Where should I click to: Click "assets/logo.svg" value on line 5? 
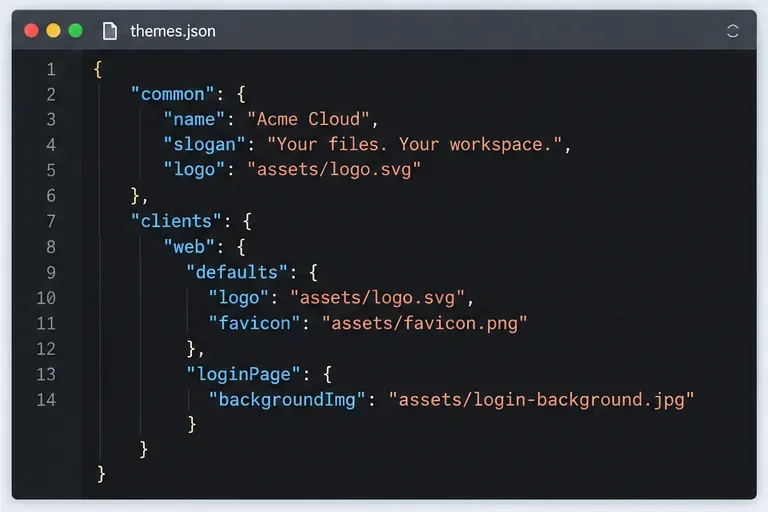click(334, 170)
